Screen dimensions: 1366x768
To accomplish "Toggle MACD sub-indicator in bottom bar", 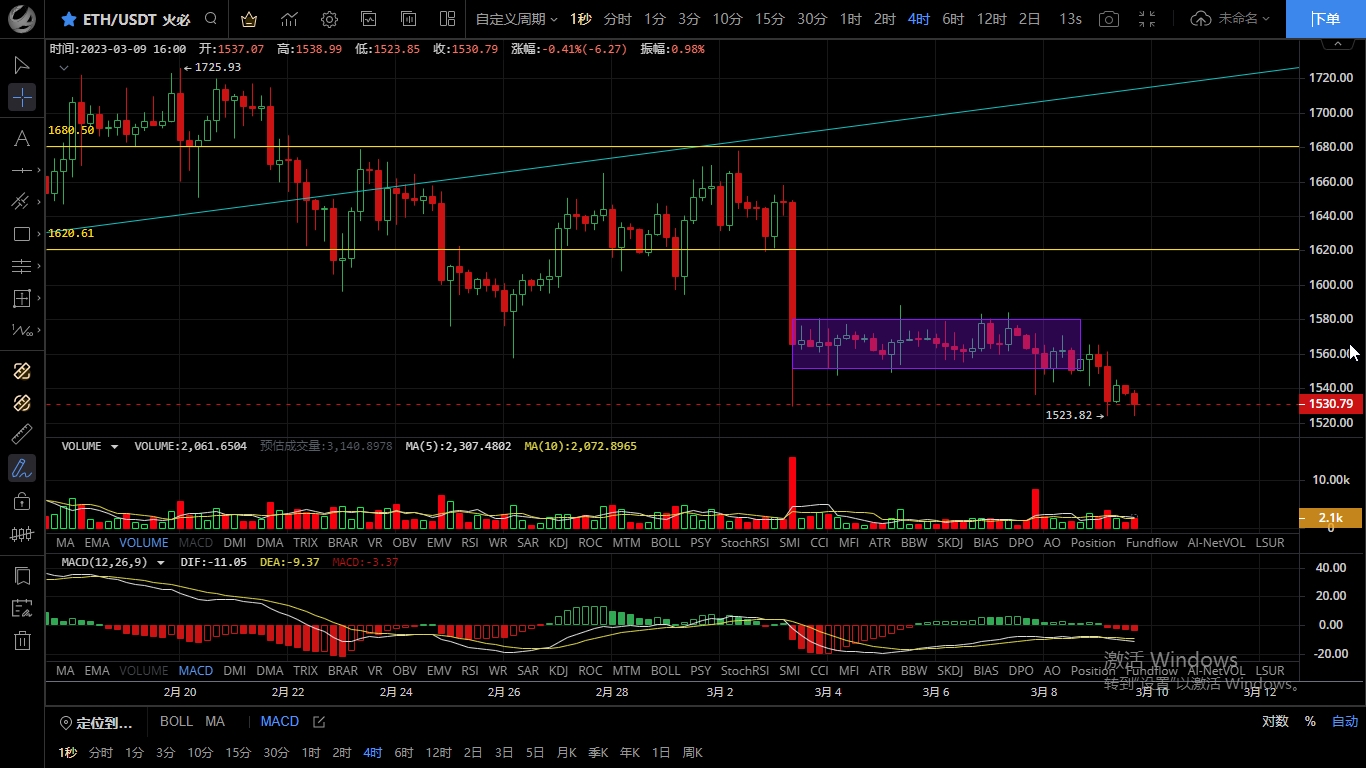I will tap(280, 721).
